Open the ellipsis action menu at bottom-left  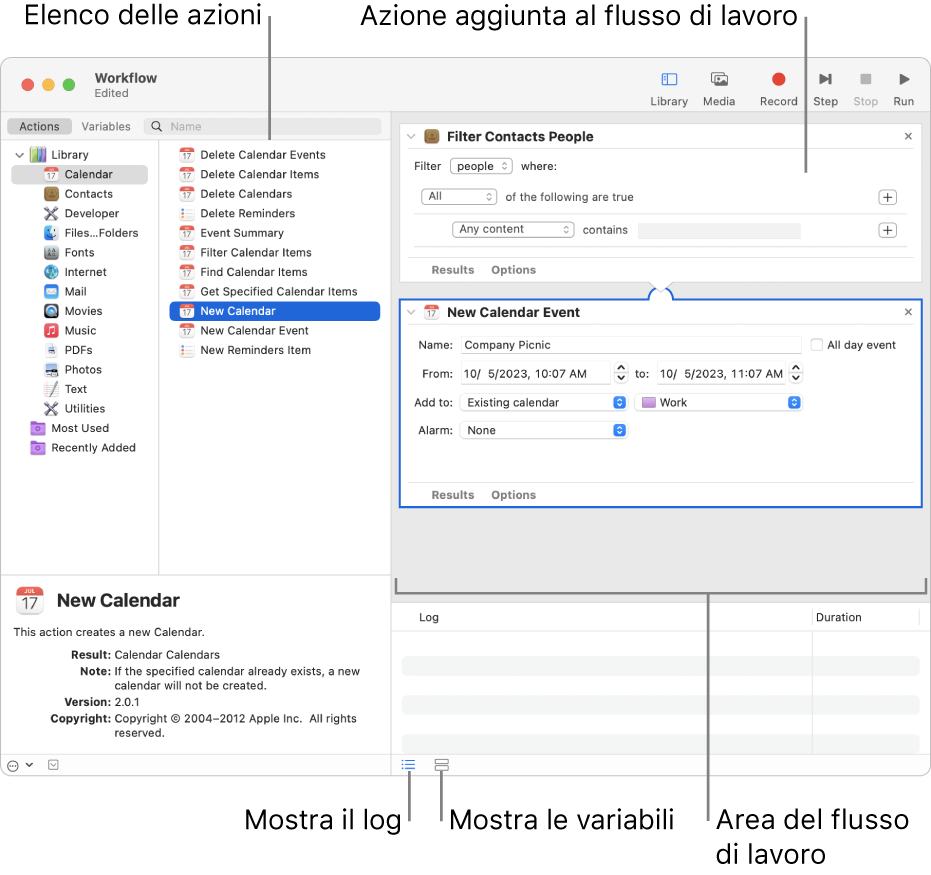click(x=20, y=766)
